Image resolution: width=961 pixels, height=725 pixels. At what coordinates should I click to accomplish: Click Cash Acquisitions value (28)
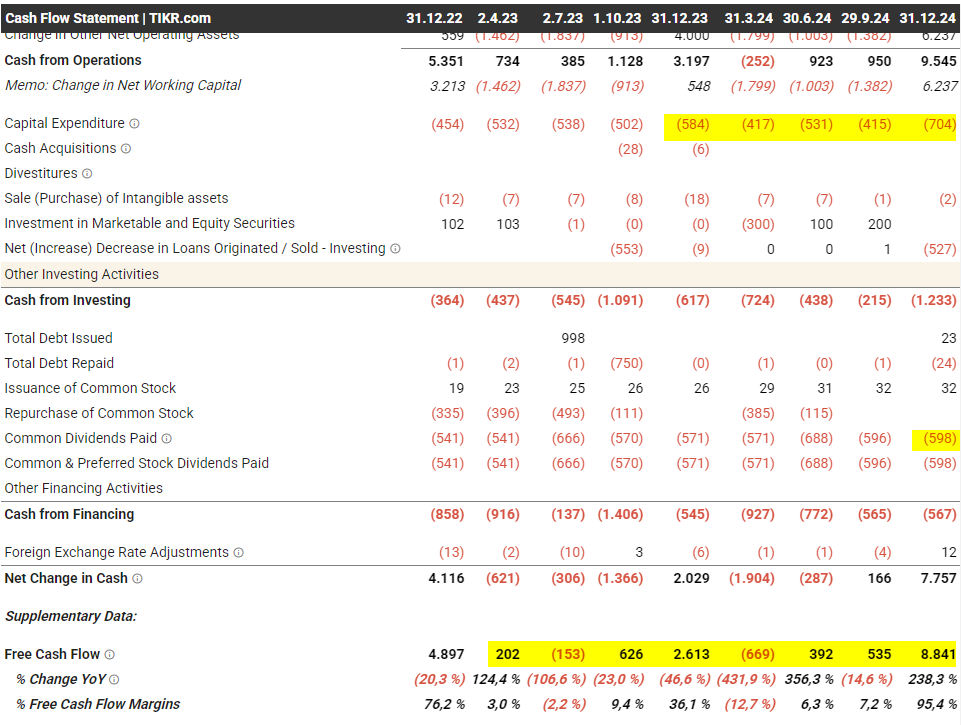[630, 150]
